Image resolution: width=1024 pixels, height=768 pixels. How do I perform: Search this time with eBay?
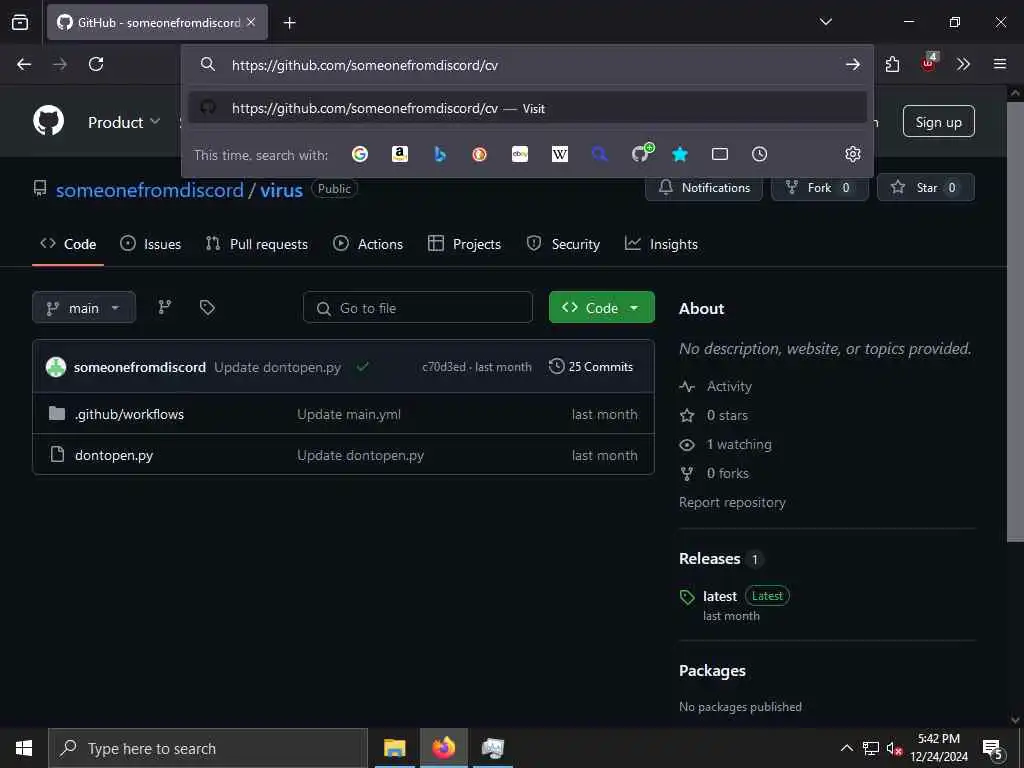click(520, 154)
